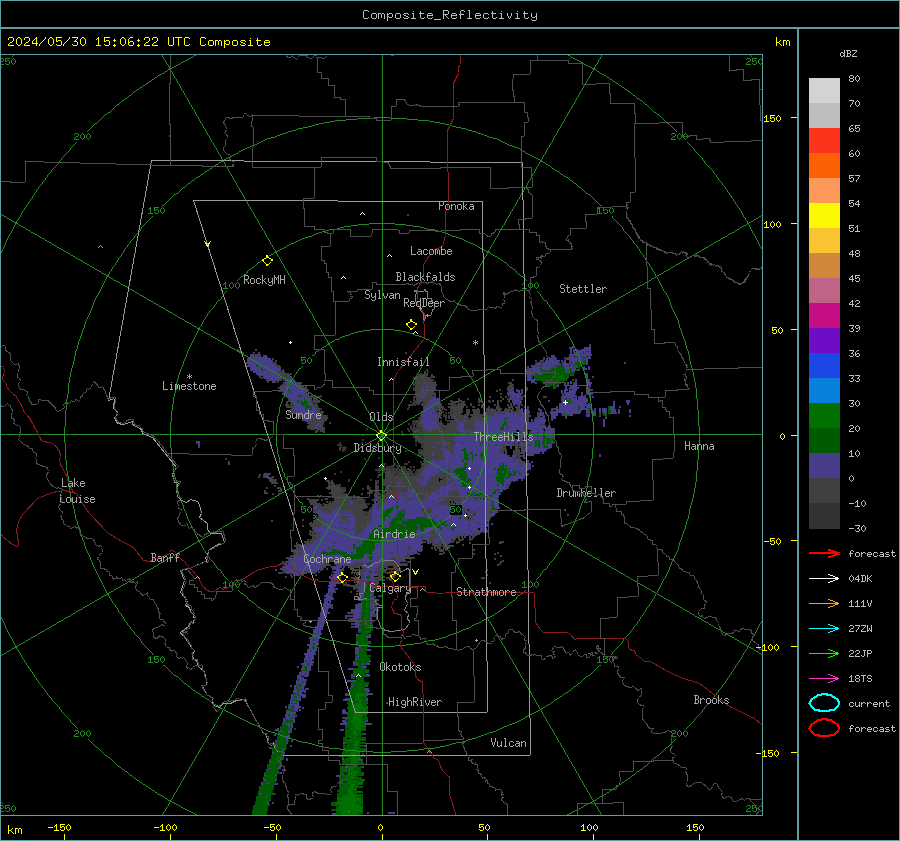Image resolution: width=900 pixels, height=841 pixels.
Task: Click the Hanna label
Action: tap(699, 446)
